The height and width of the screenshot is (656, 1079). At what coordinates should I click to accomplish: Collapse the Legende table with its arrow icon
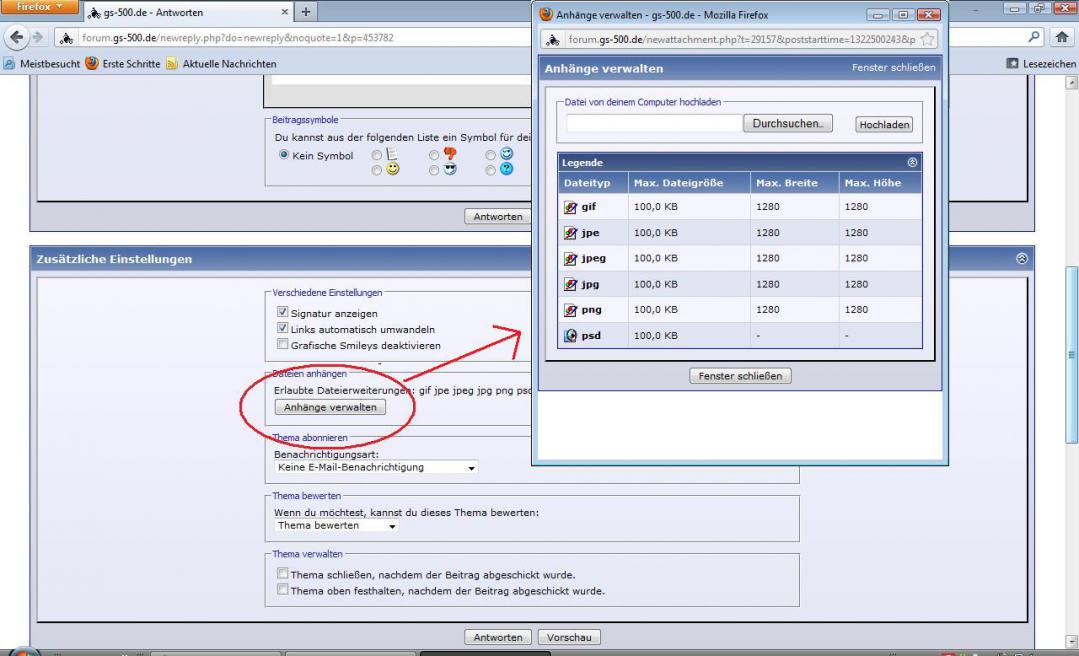point(912,162)
